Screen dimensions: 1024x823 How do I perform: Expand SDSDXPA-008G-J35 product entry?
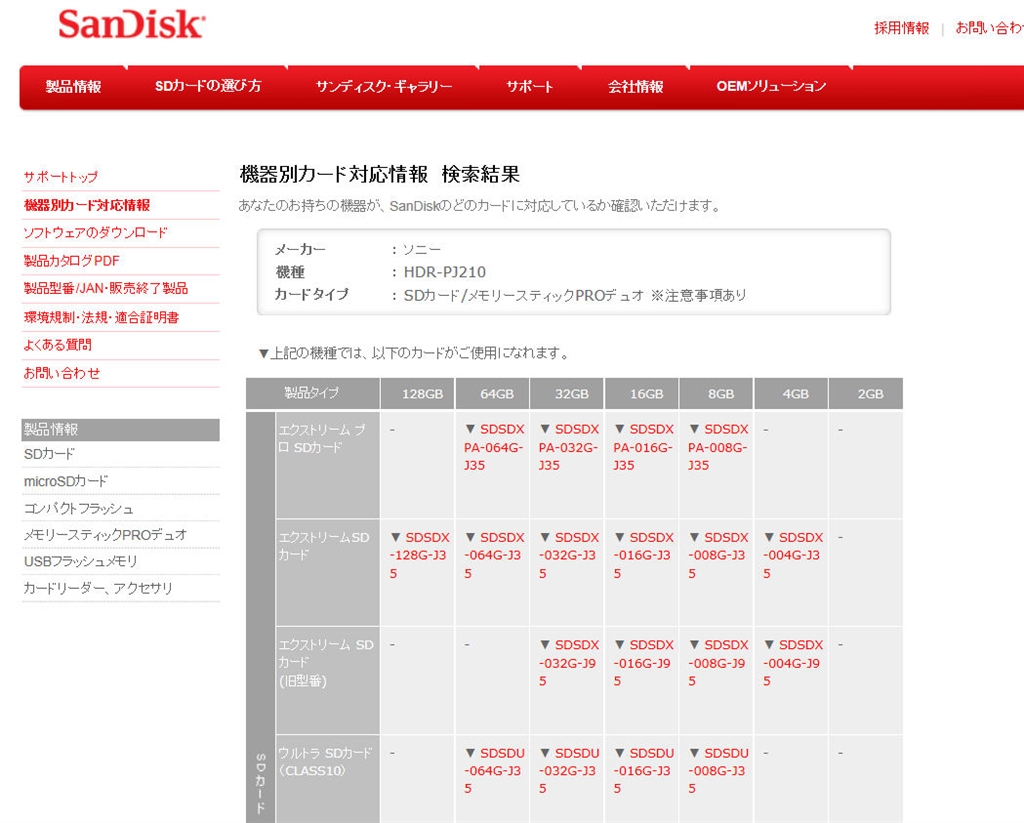(718, 447)
